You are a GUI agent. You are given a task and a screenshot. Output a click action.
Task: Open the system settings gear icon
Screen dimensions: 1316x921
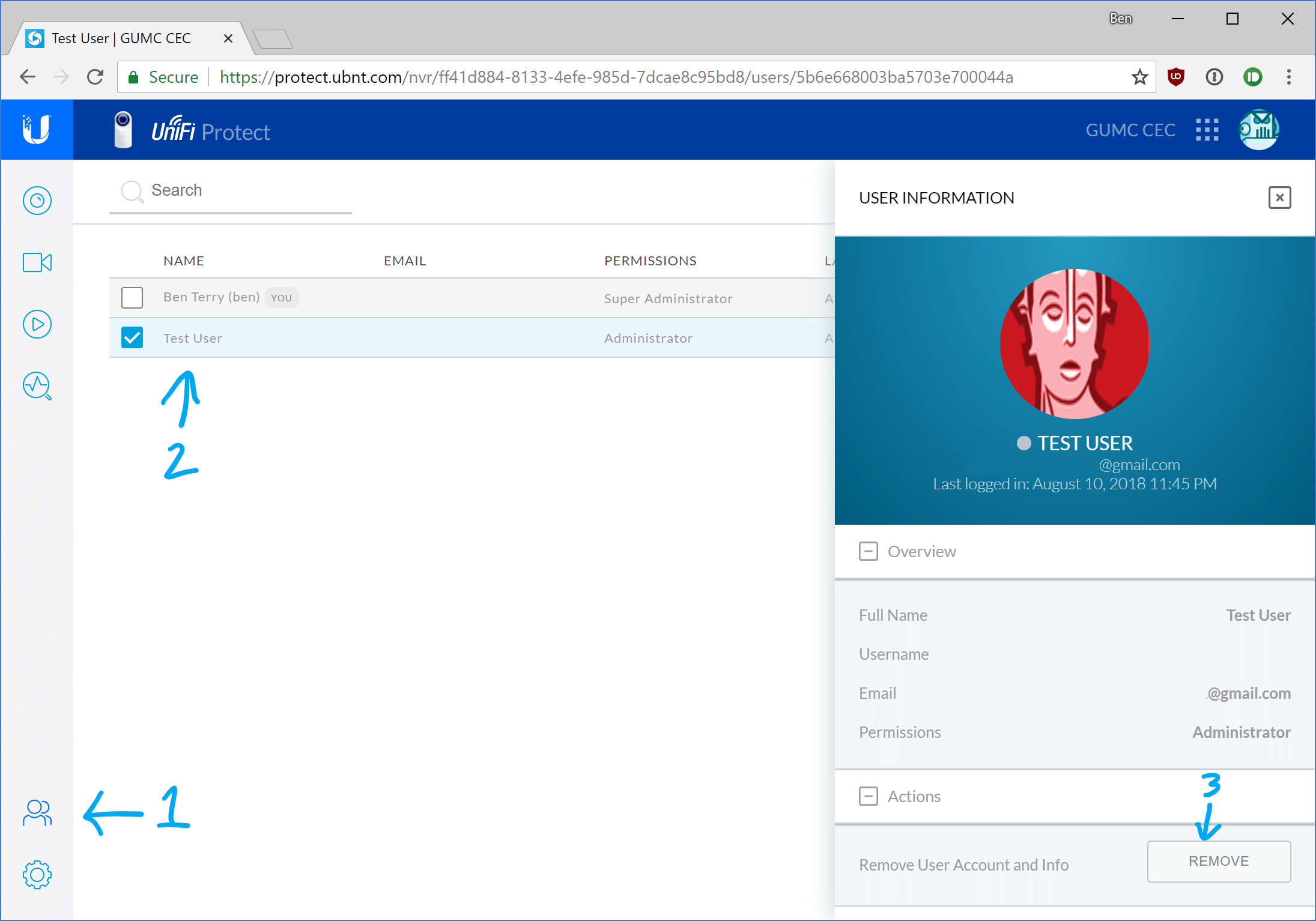tap(37, 875)
